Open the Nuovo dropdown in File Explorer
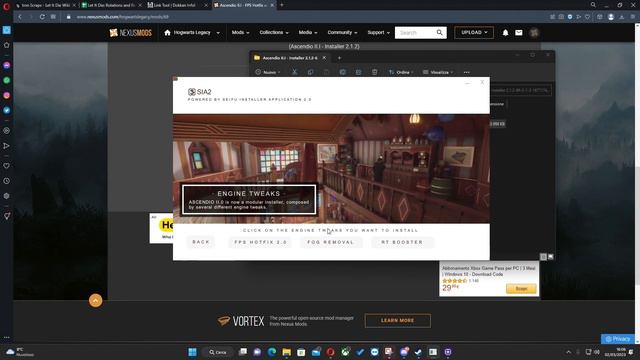The height and width of the screenshot is (360, 640). [x=268, y=72]
